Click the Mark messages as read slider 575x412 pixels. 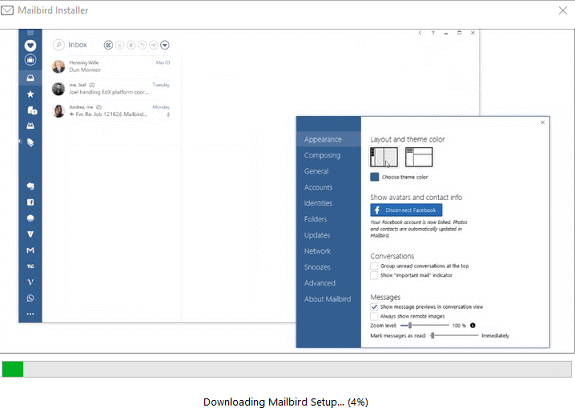point(454,335)
